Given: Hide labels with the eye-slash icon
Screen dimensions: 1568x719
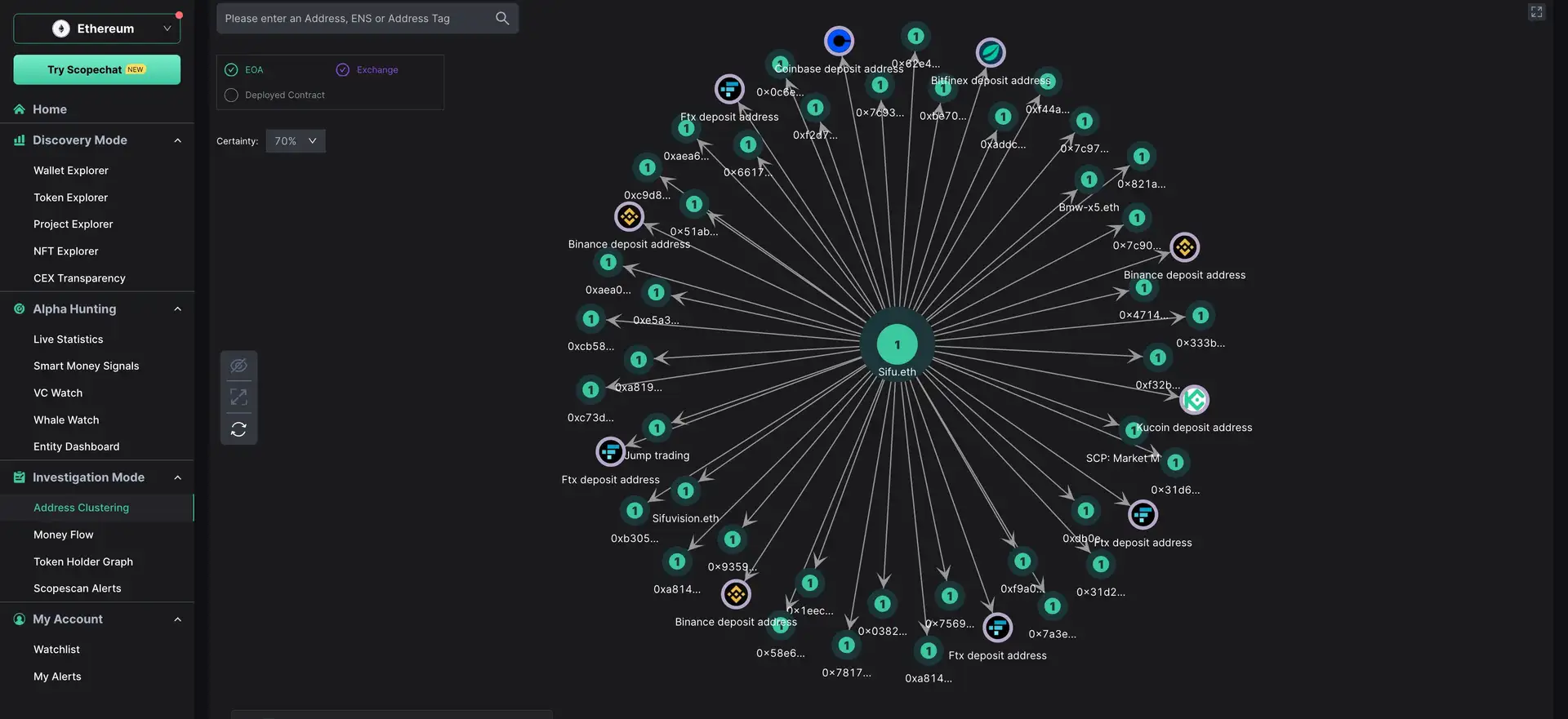Looking at the screenshot, I should (238, 366).
